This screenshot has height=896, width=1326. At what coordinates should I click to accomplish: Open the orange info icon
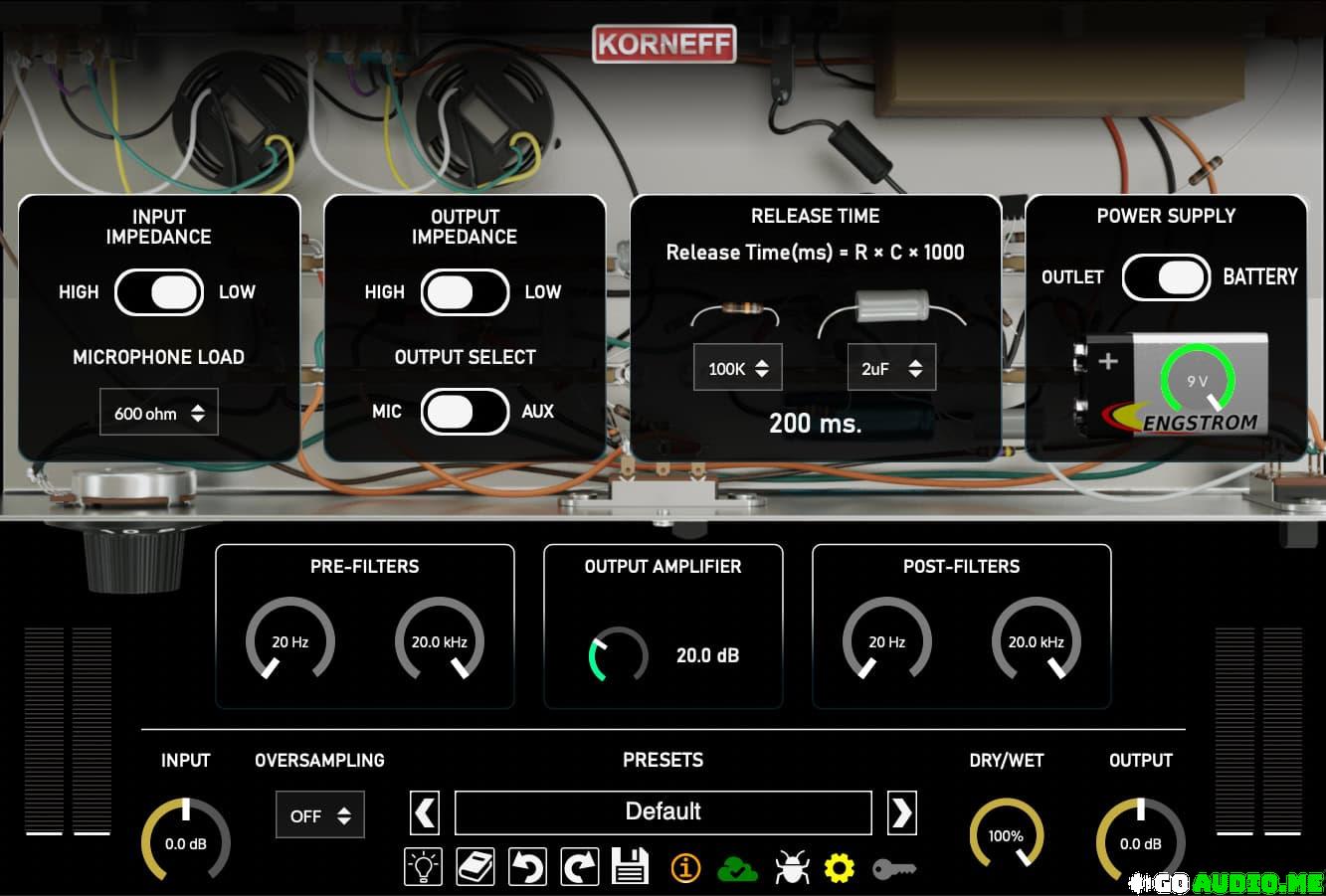click(685, 867)
